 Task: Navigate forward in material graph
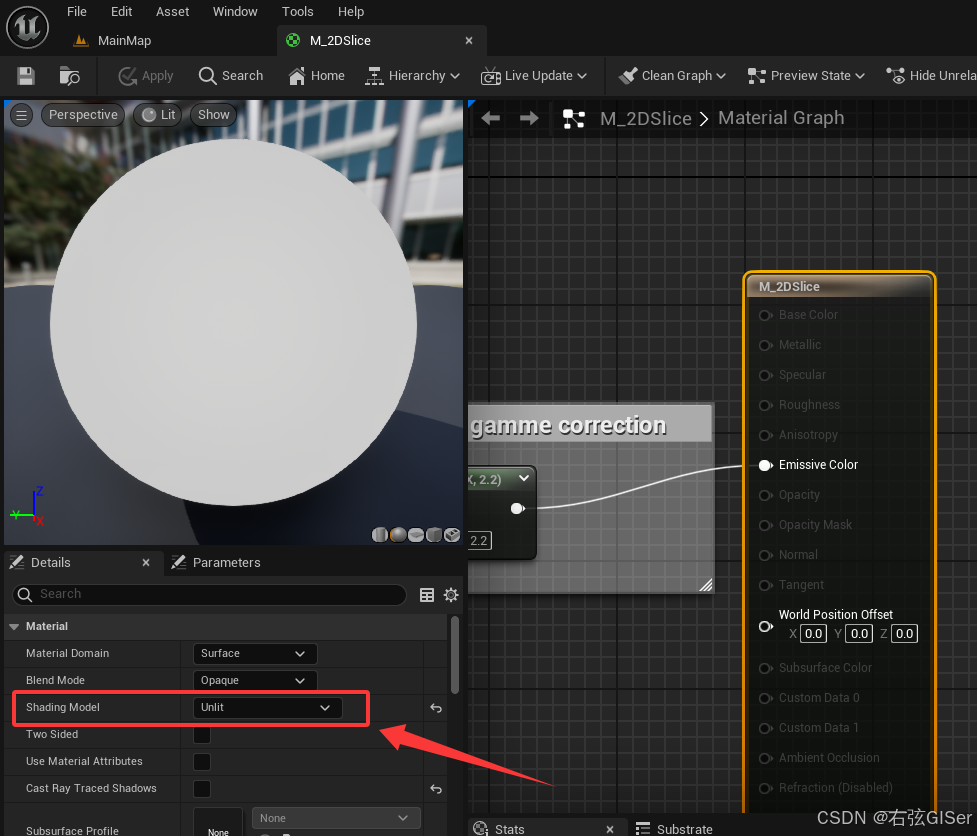click(x=529, y=118)
